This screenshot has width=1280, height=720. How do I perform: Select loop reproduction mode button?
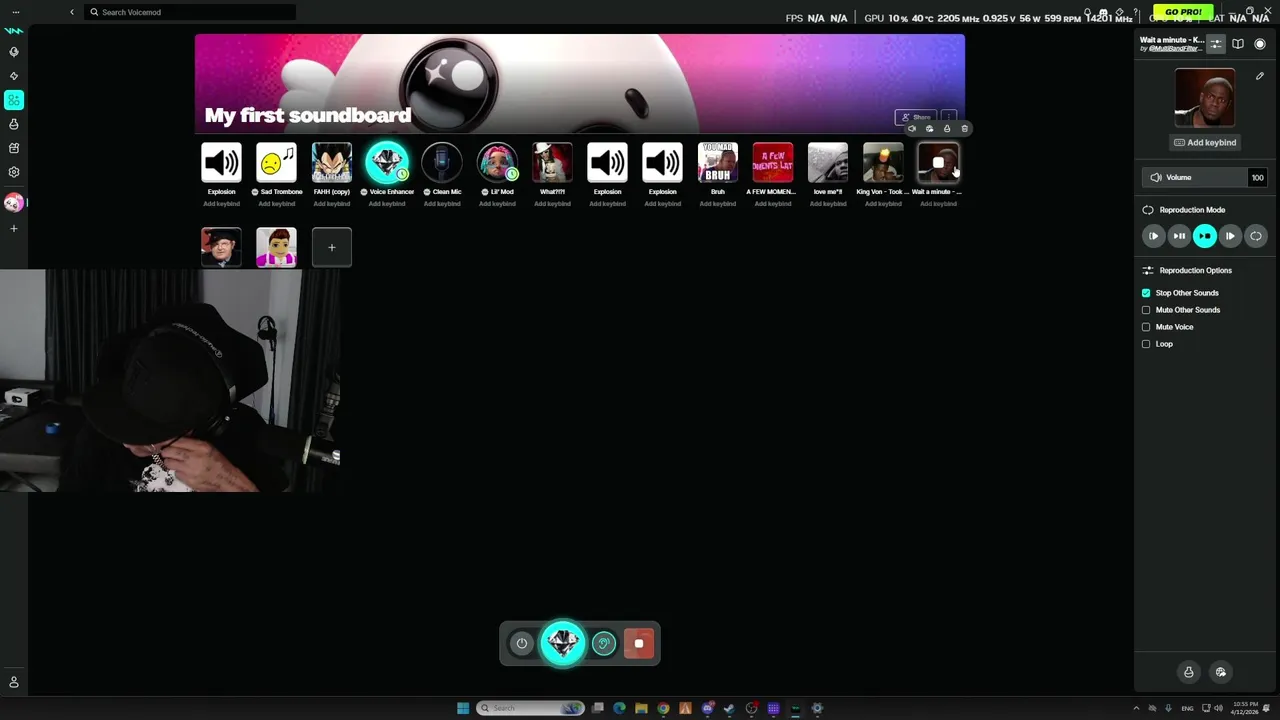[1255, 236]
